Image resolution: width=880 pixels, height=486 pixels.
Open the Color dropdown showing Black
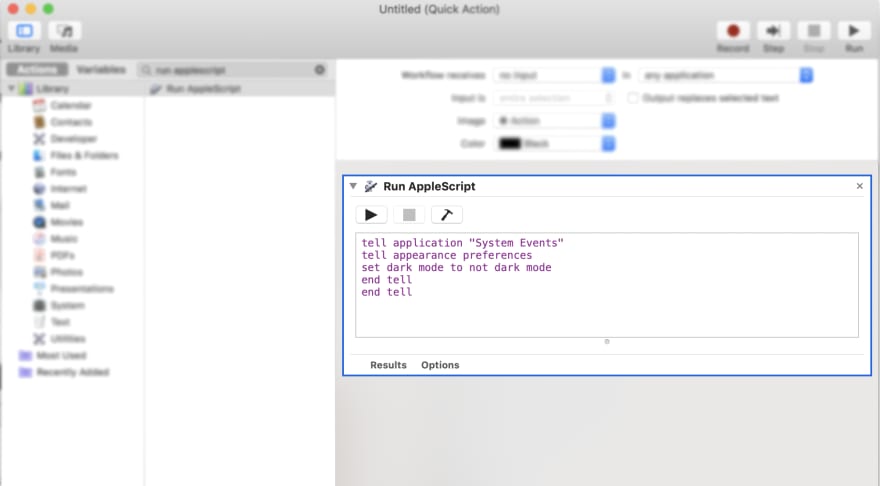[x=554, y=144]
